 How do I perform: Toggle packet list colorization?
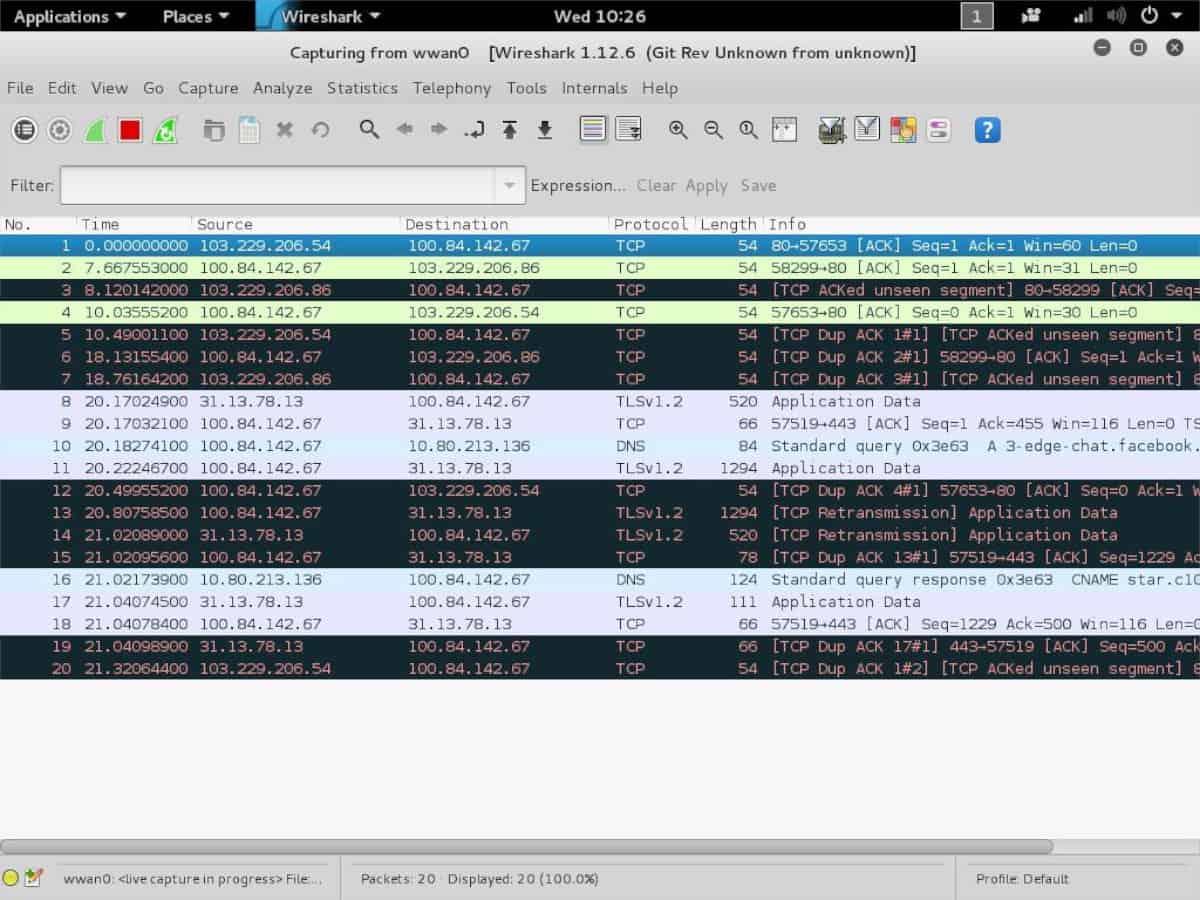[593, 130]
